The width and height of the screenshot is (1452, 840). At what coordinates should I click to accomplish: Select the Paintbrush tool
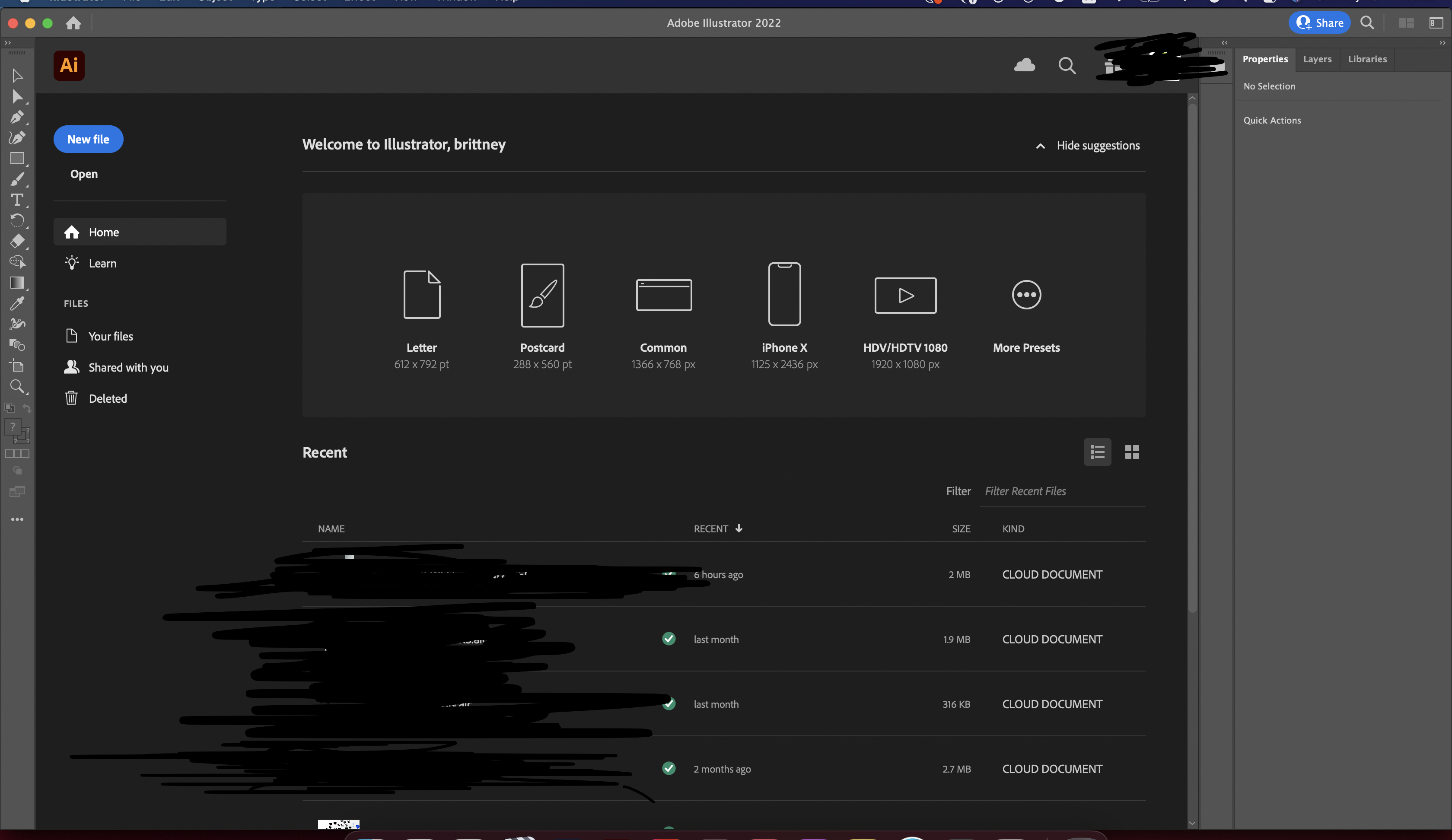[17, 179]
